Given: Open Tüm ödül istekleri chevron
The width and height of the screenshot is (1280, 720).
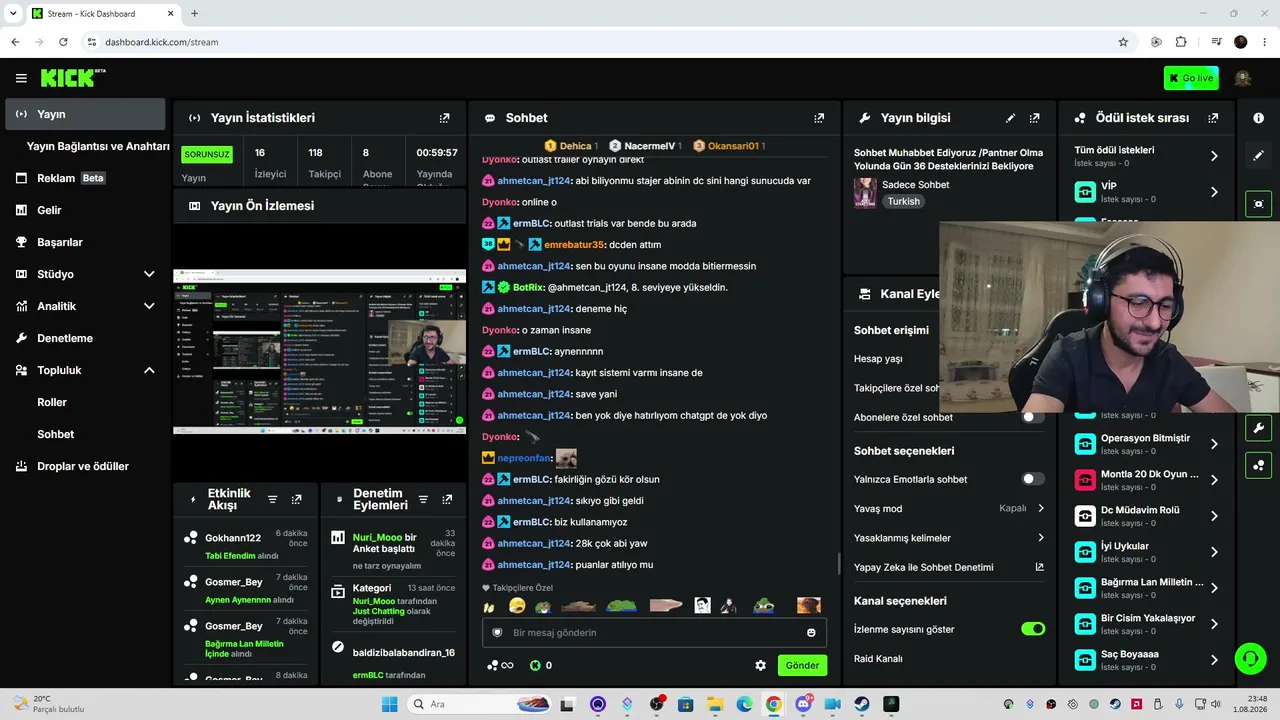Looking at the screenshot, I should click(x=1214, y=156).
